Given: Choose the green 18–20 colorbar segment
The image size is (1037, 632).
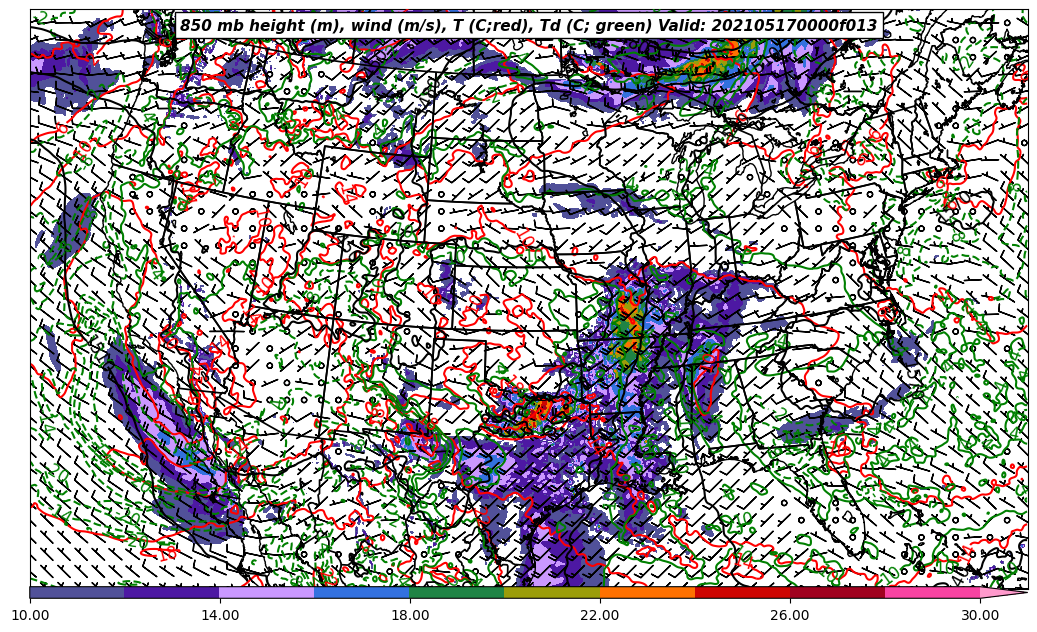Looking at the screenshot, I should (457, 592).
